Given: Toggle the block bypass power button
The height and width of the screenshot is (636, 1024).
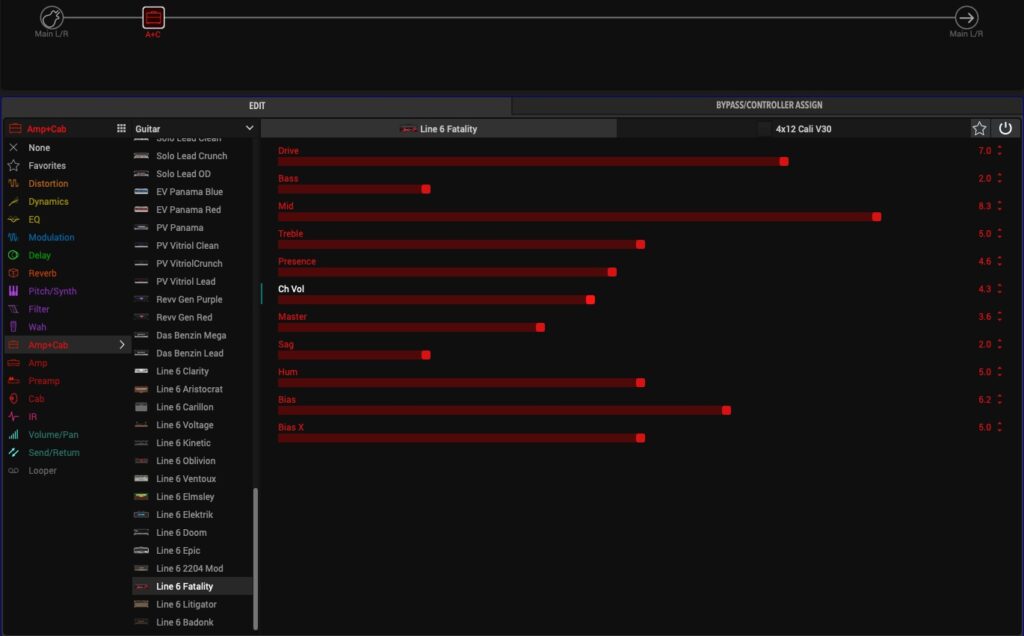Looking at the screenshot, I should coord(1005,128).
